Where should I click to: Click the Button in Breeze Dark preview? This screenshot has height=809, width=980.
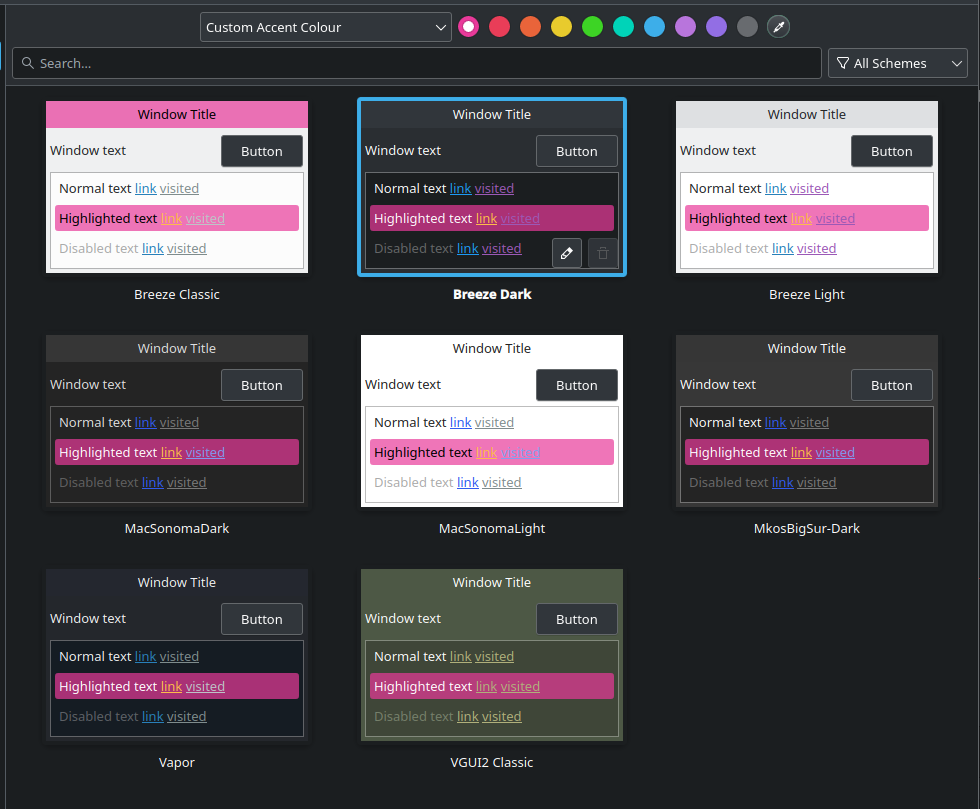click(577, 151)
